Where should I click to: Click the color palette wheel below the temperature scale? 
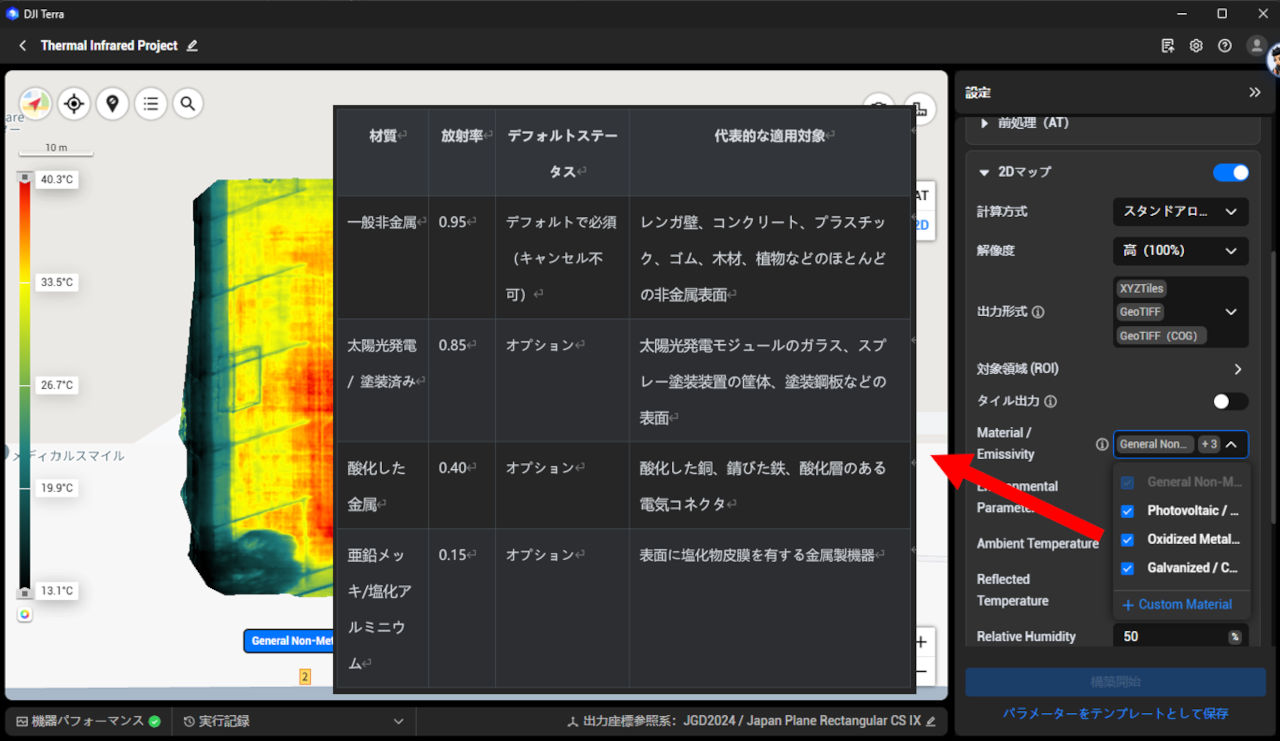tap(24, 614)
